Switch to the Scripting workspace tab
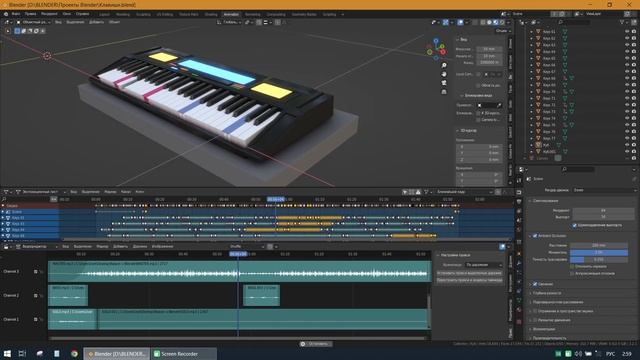This screenshot has width=640, height=360. tap(329, 14)
